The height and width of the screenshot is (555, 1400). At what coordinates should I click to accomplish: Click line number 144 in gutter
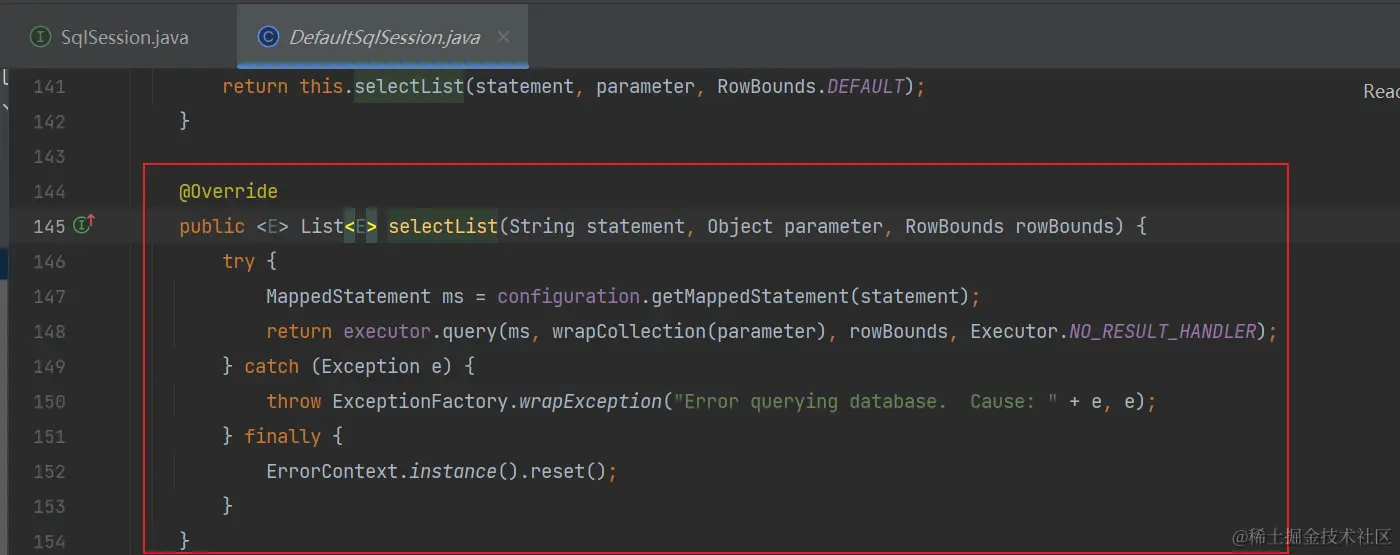[x=48, y=192]
